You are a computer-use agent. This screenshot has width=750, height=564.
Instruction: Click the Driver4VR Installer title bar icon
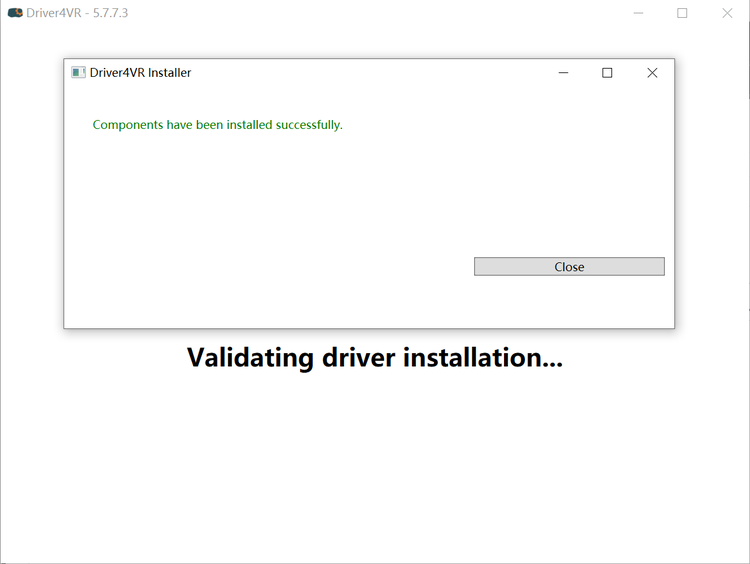[x=78, y=72]
